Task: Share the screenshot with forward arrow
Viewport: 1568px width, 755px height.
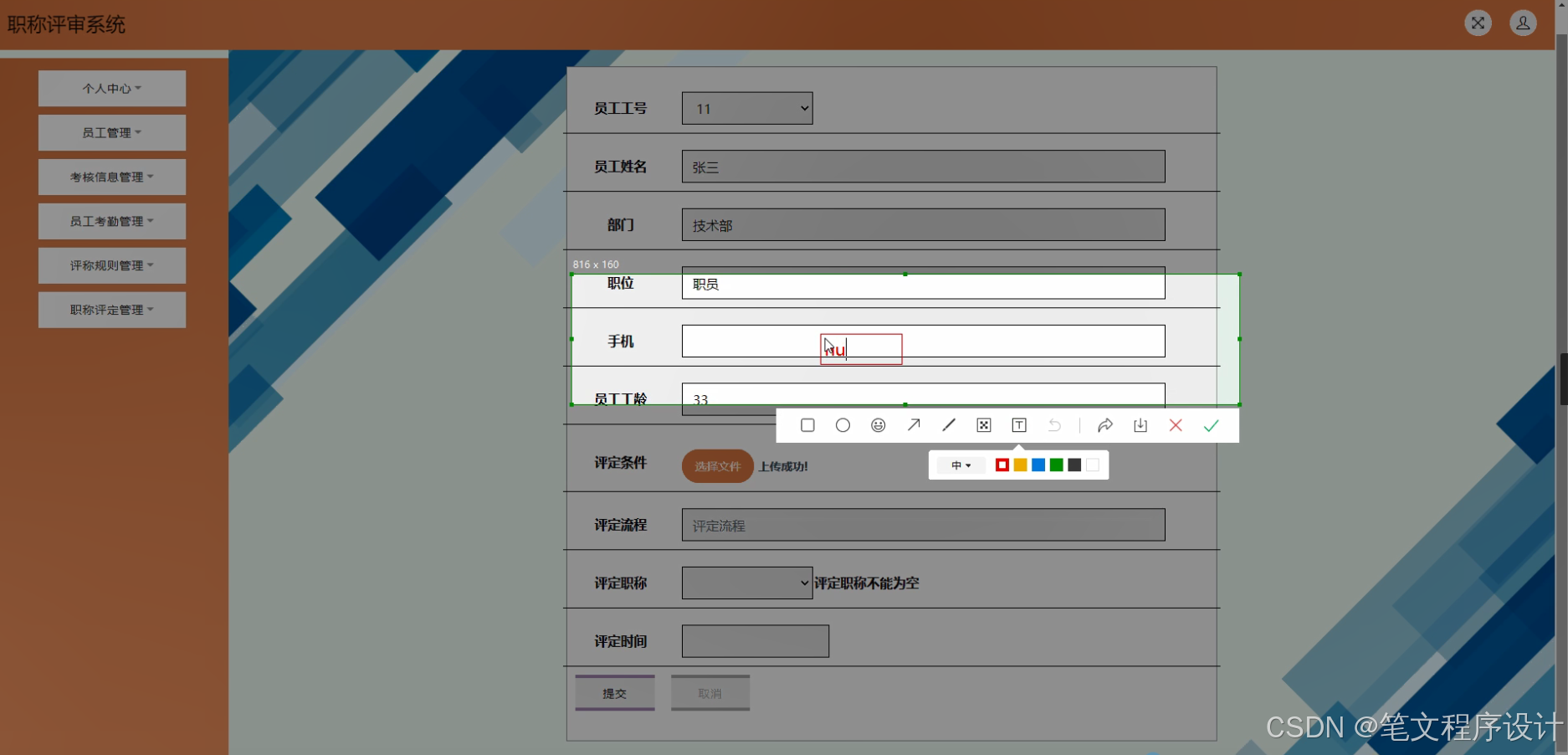Action: coord(1105,425)
